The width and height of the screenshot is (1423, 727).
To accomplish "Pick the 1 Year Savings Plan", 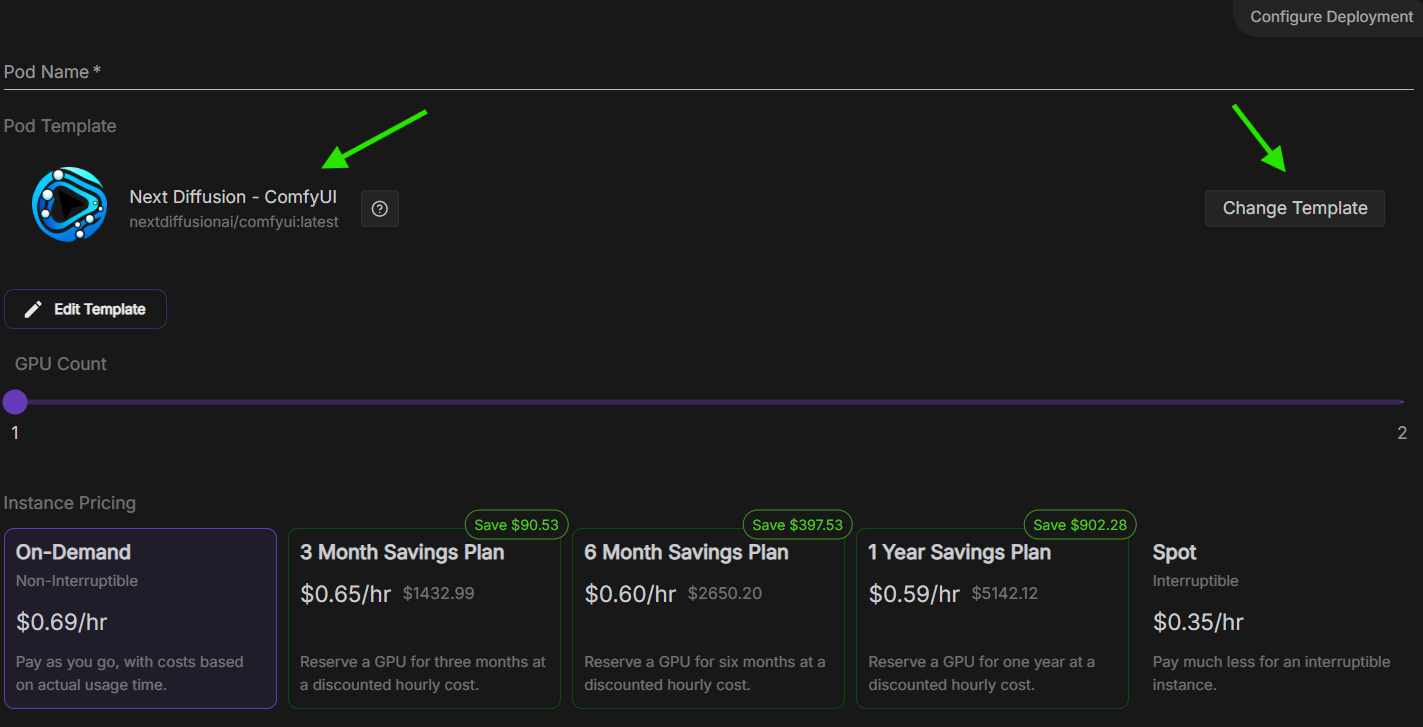I will click(x=992, y=618).
